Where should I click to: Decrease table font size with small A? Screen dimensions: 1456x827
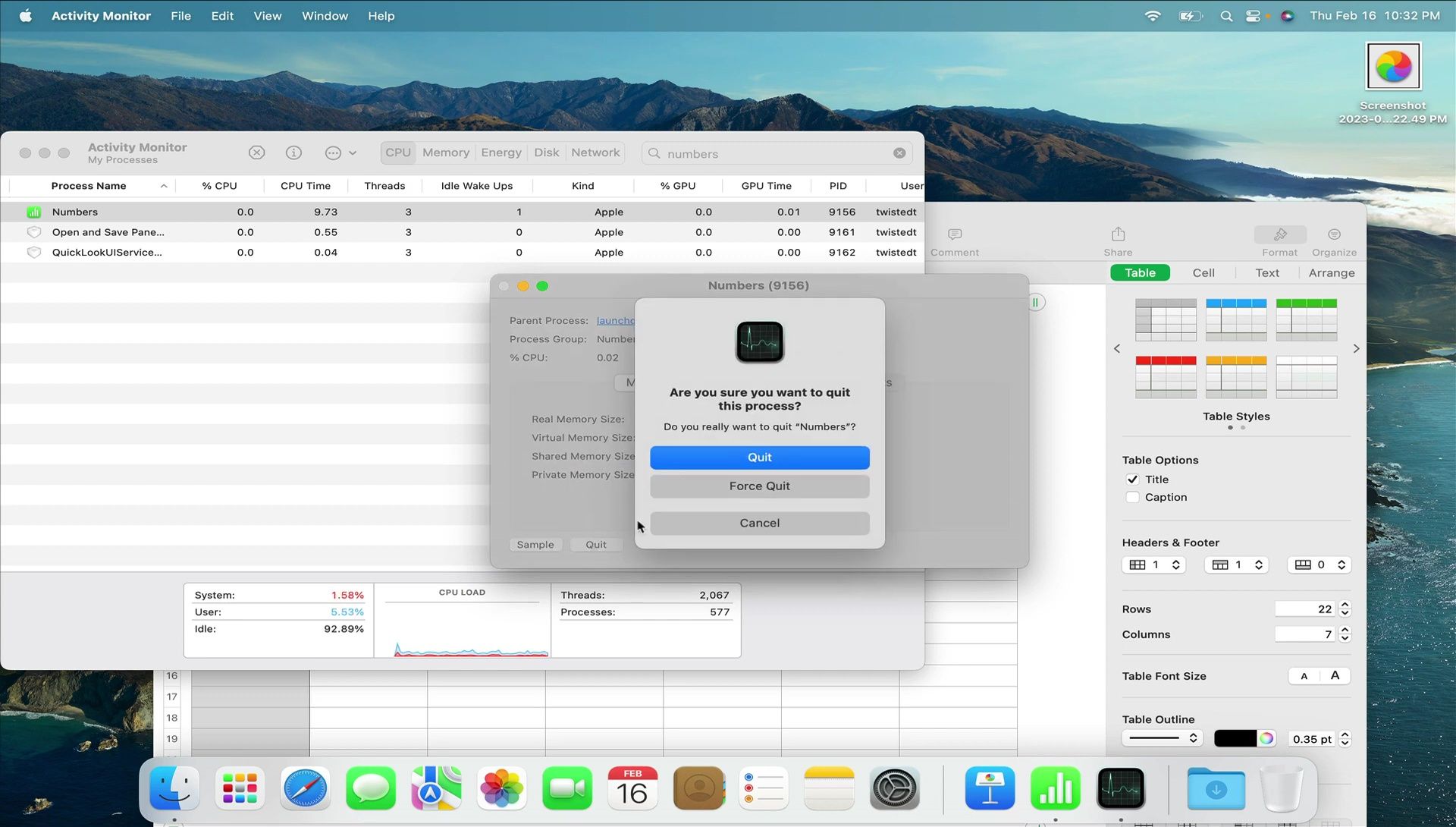[x=1304, y=676]
